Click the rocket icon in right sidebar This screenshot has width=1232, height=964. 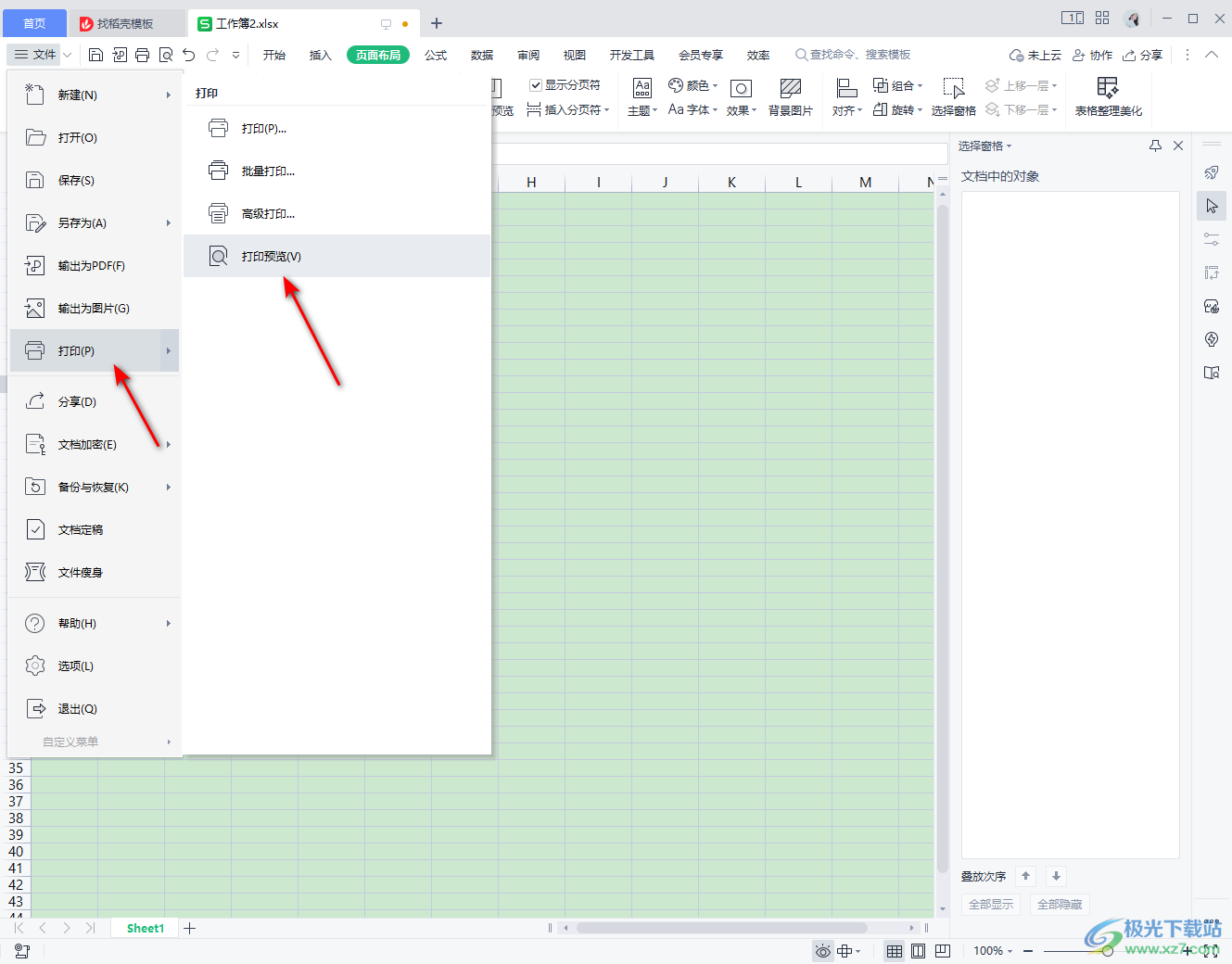point(1212,172)
